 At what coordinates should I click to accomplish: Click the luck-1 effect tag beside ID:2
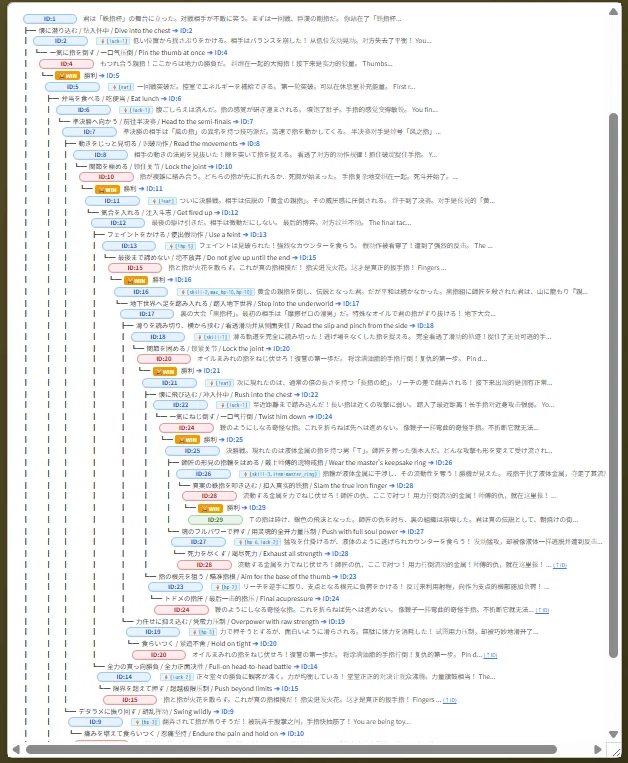click(x=113, y=41)
